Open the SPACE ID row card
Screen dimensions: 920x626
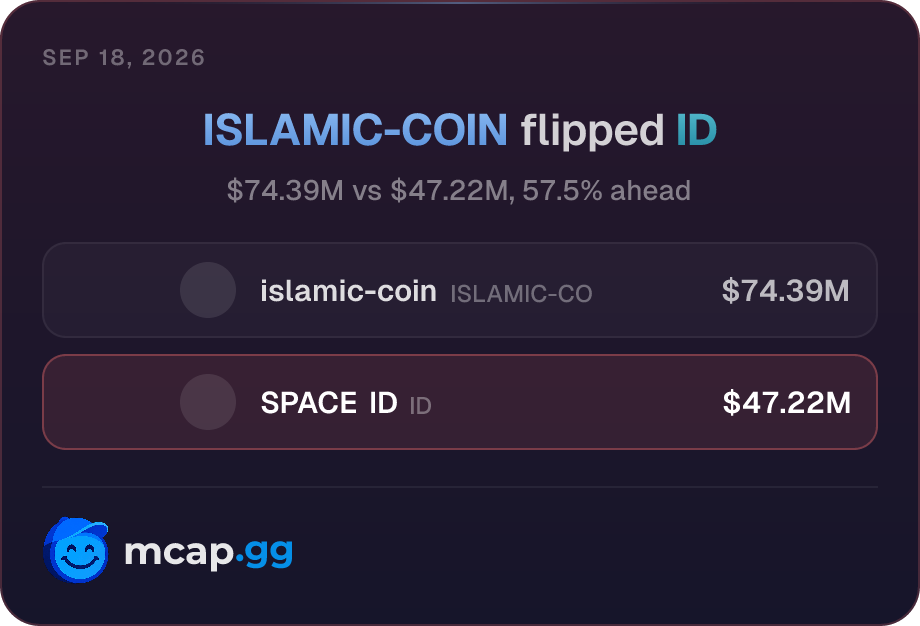(x=460, y=402)
